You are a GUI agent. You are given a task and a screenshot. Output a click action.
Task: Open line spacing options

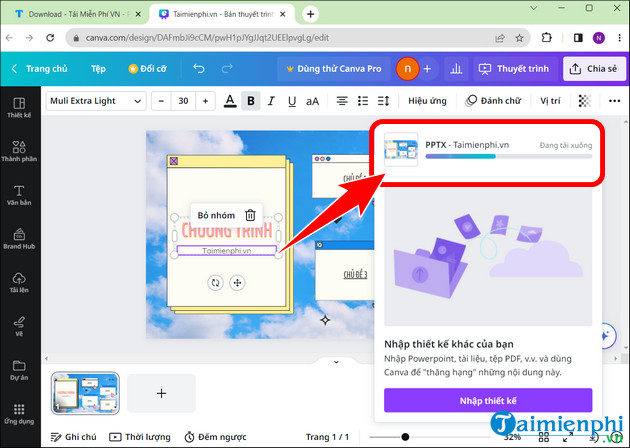click(x=384, y=101)
